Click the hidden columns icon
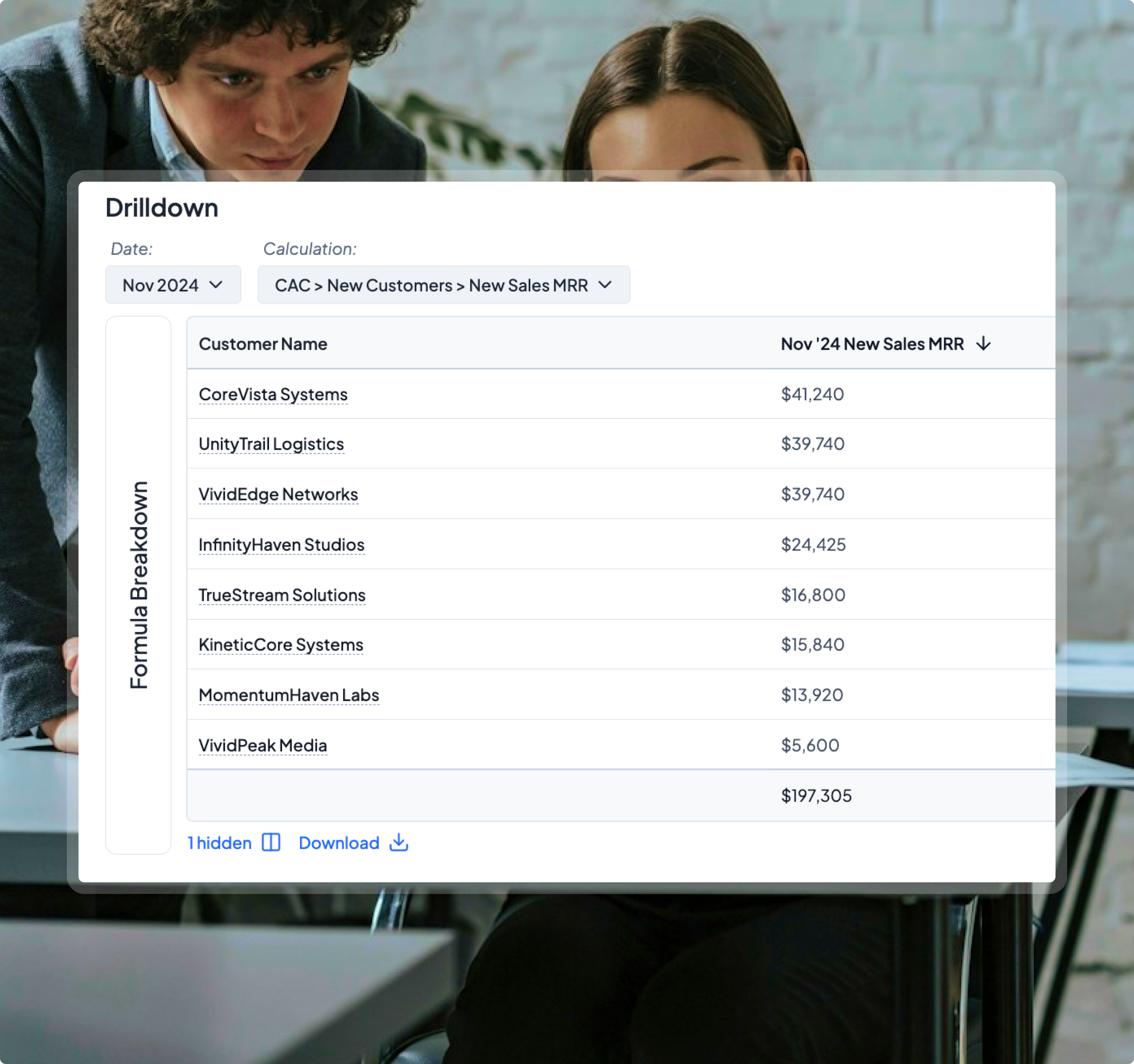1134x1064 pixels. (271, 842)
